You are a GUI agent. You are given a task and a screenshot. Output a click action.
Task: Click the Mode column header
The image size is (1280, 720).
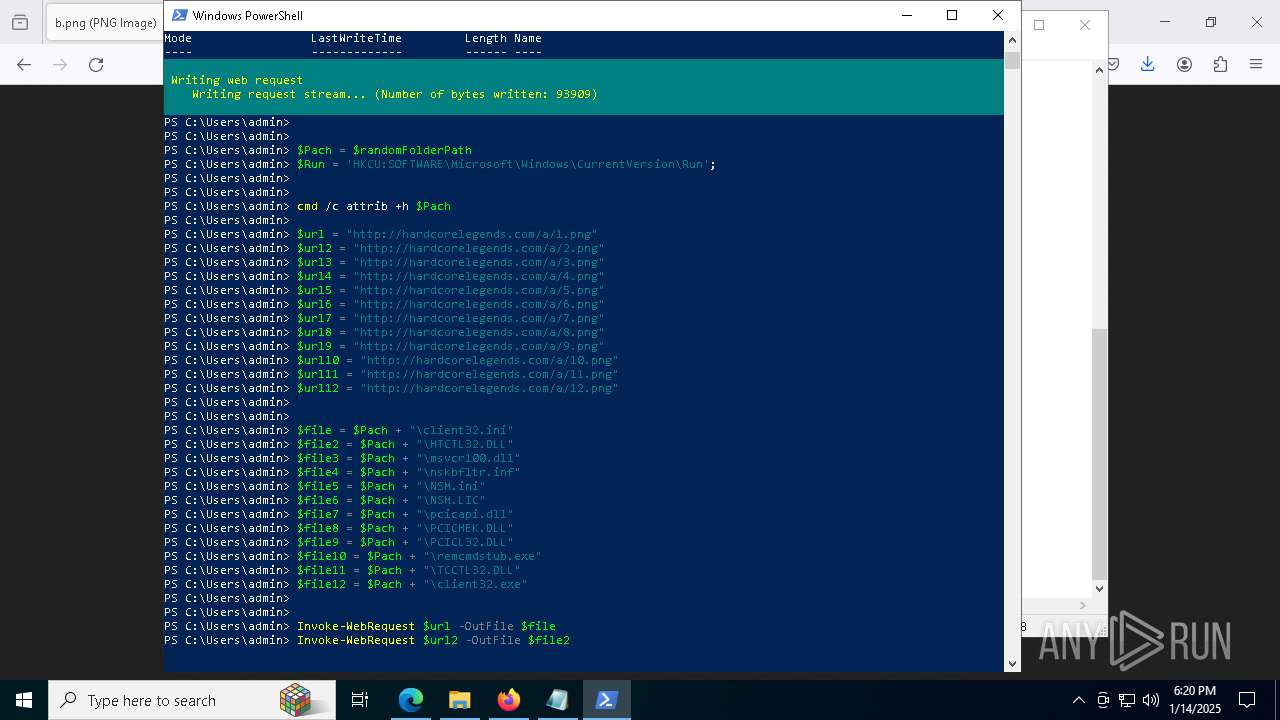(178, 38)
